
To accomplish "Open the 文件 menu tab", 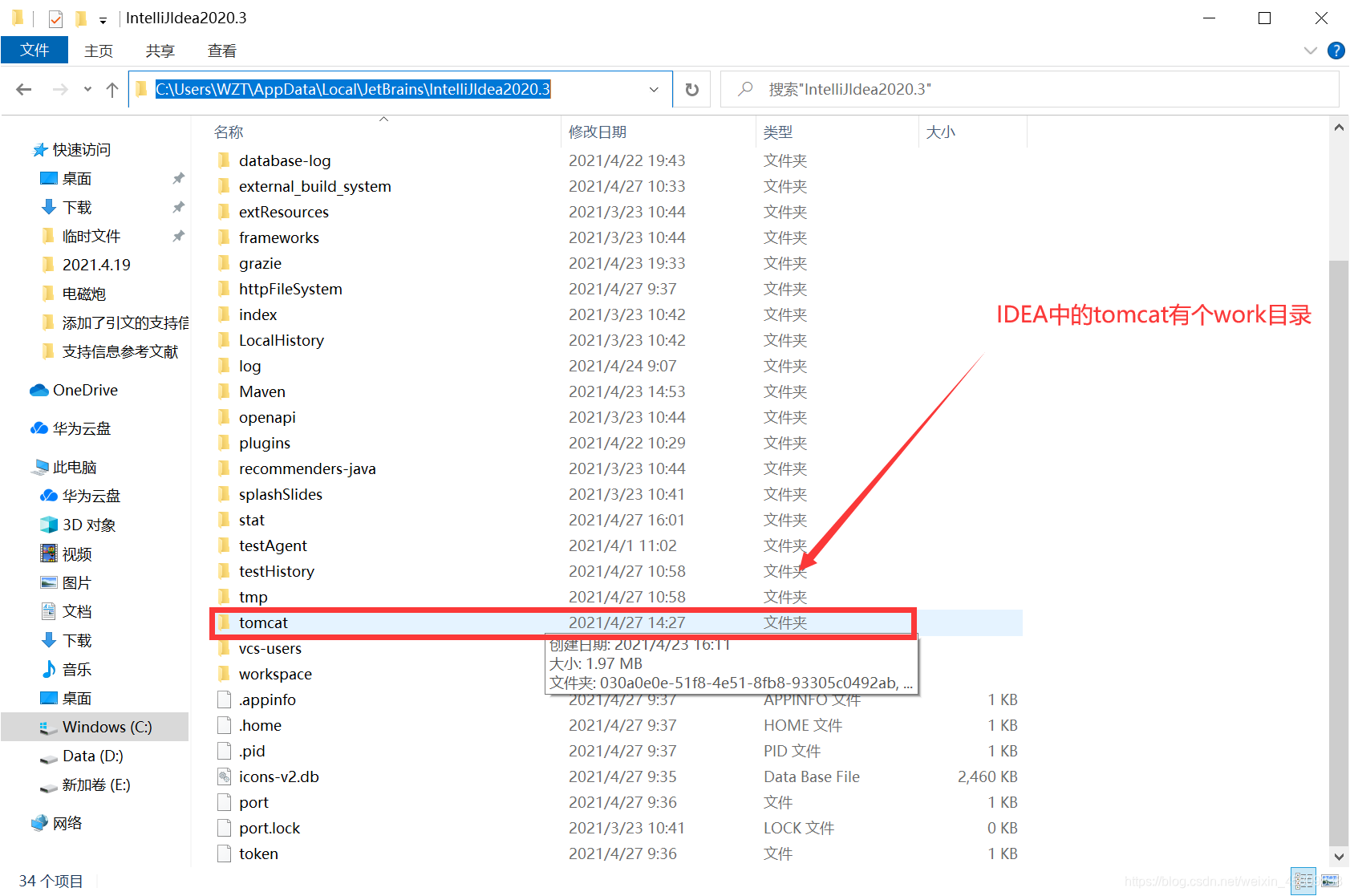I will (x=34, y=51).
